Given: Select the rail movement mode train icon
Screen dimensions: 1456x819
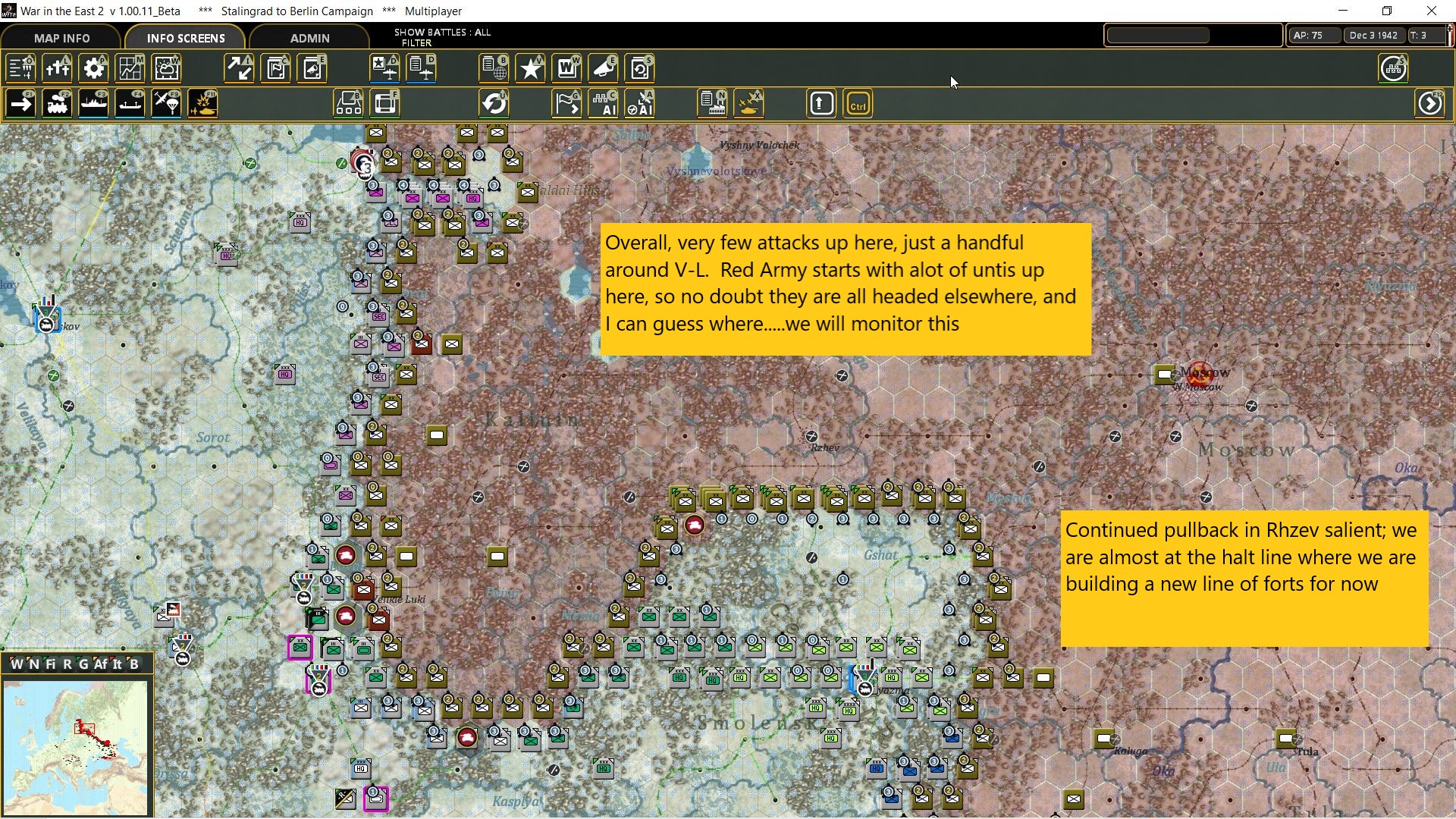Looking at the screenshot, I should pos(58,104).
